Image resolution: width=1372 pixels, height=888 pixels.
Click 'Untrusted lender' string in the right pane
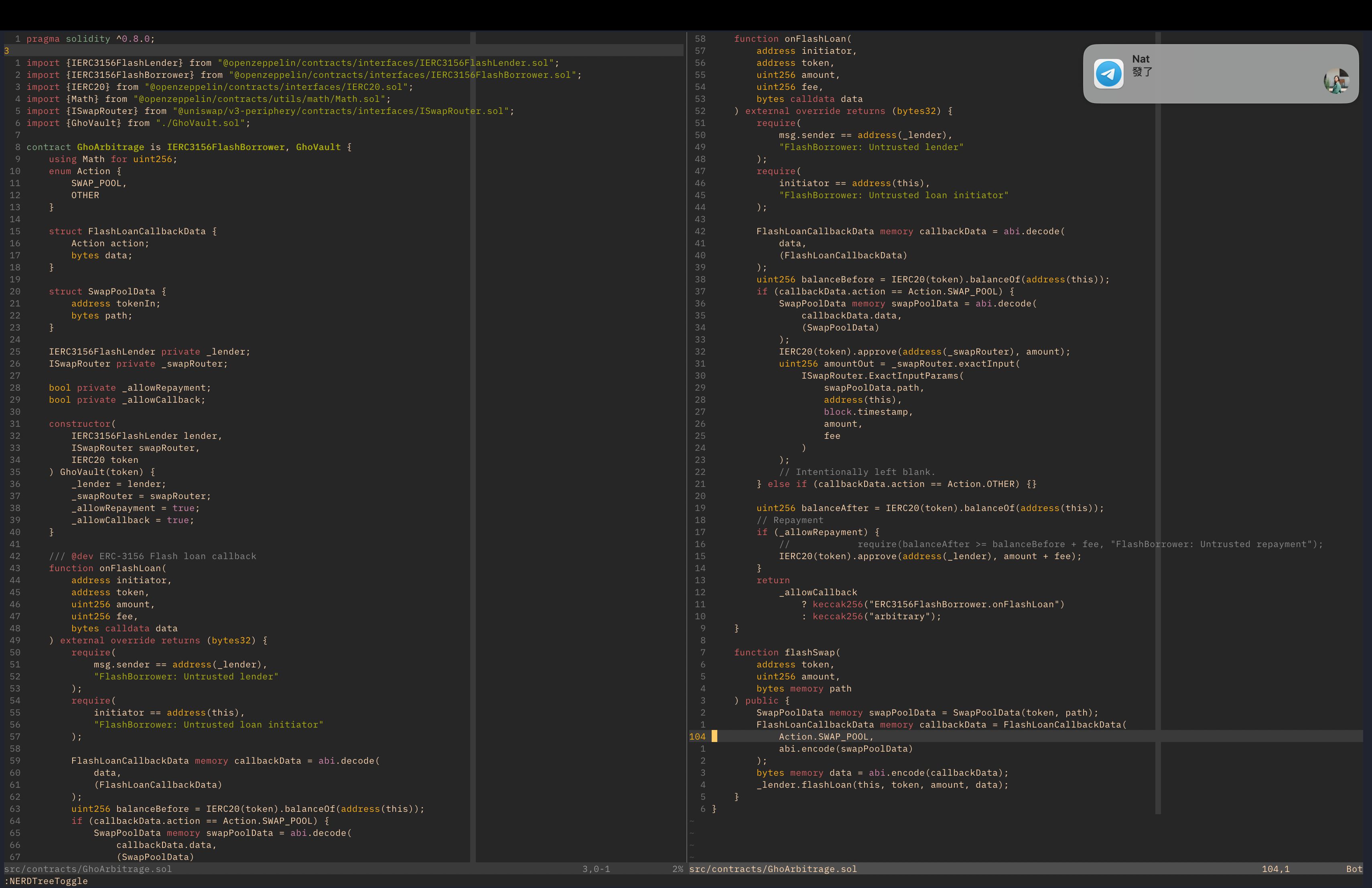871,147
